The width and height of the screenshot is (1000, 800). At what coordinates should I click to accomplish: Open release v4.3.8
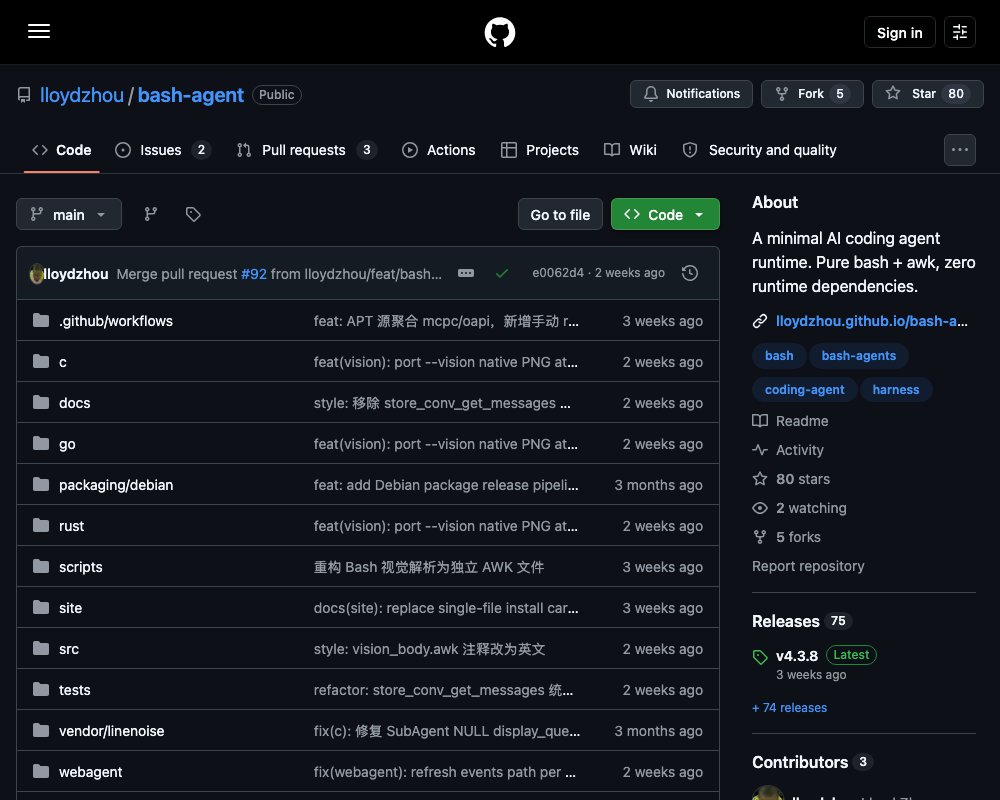click(797, 656)
